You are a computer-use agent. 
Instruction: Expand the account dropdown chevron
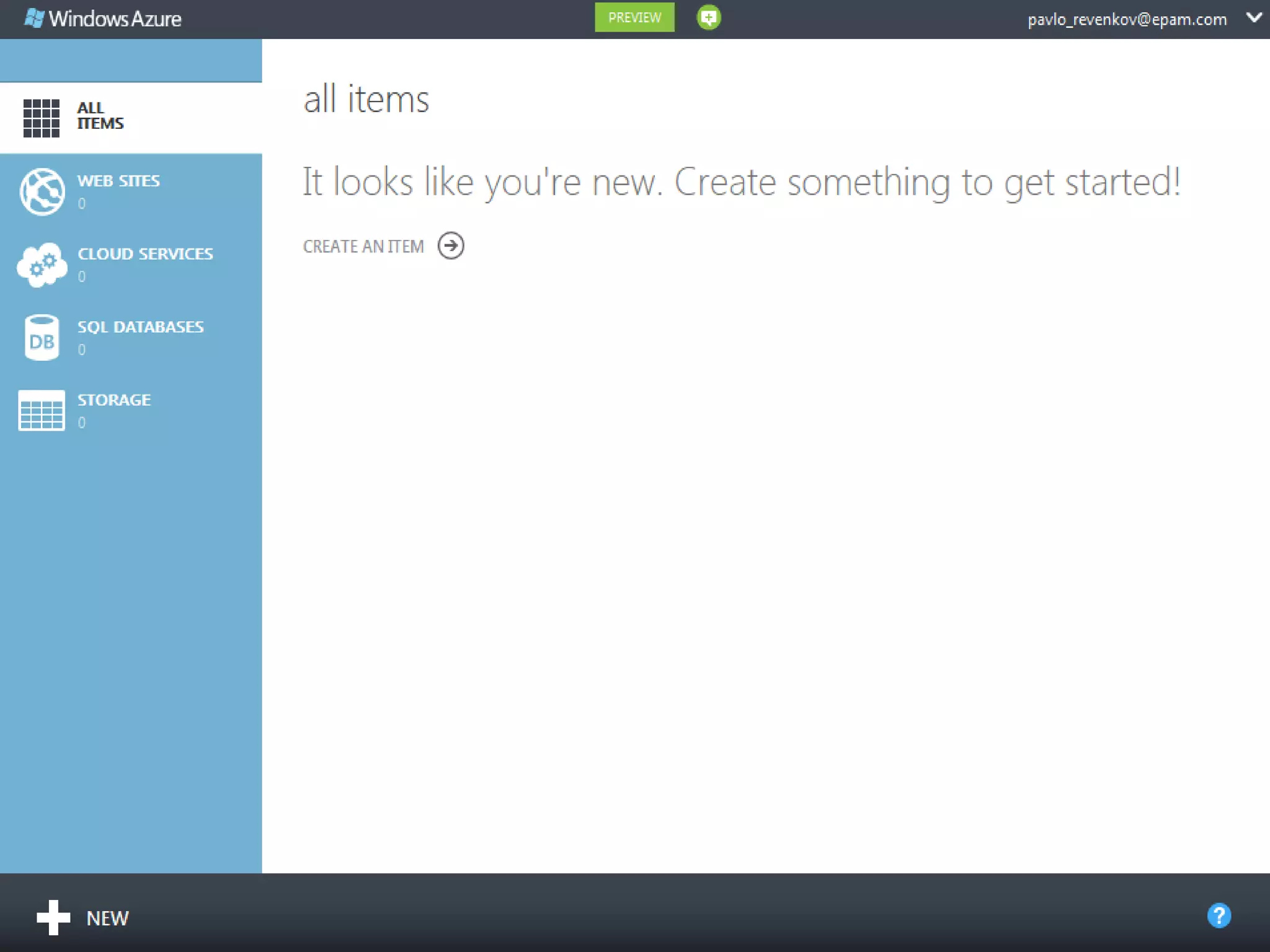click(x=1253, y=18)
